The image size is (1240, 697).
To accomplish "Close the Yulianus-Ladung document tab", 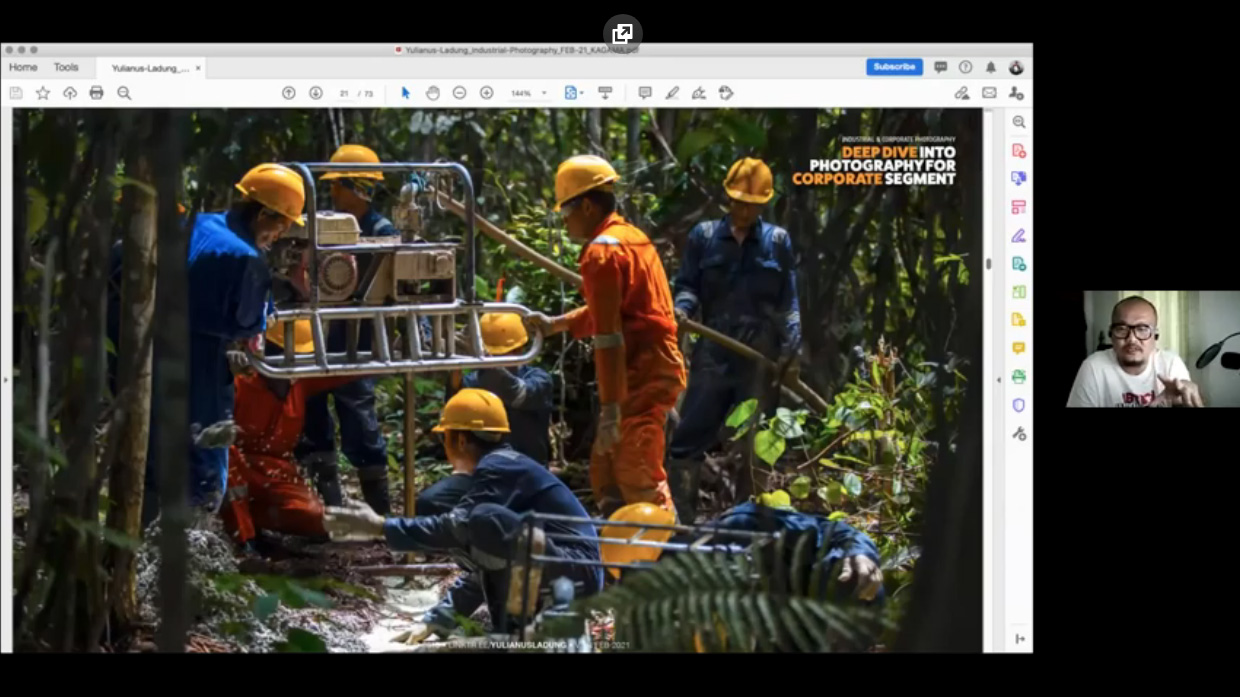I will 198,68.
